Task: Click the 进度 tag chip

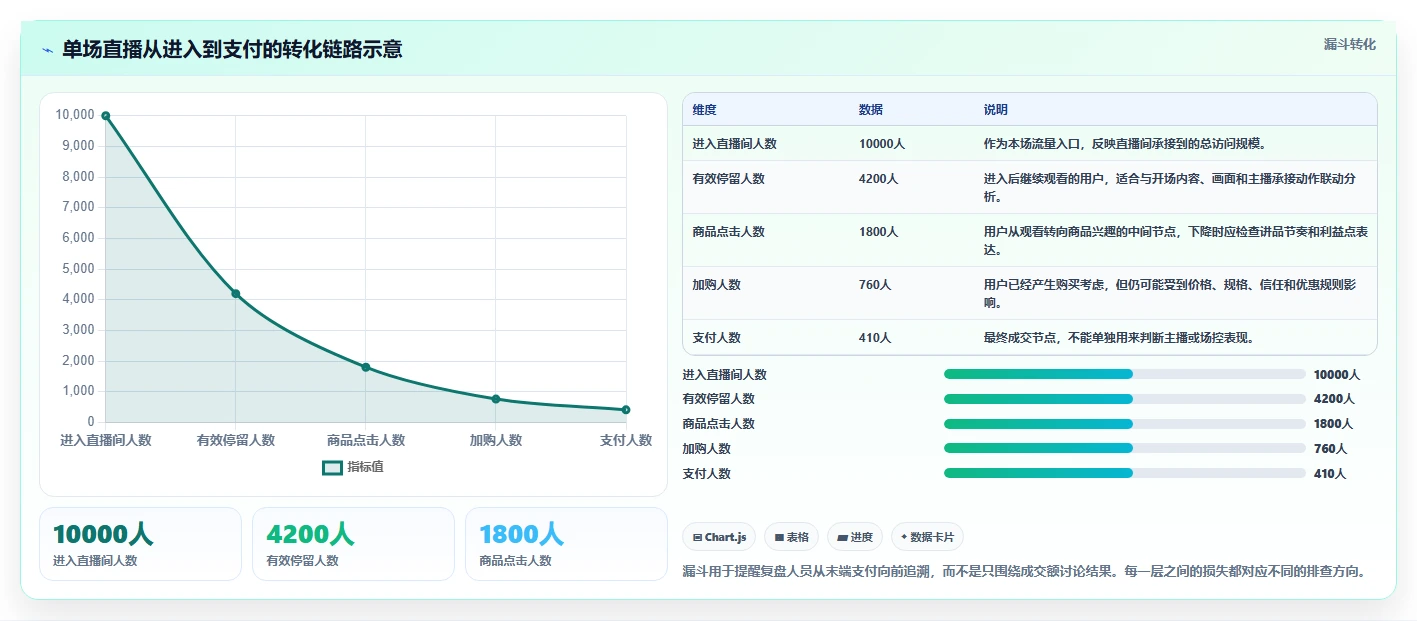Action: tap(855, 537)
